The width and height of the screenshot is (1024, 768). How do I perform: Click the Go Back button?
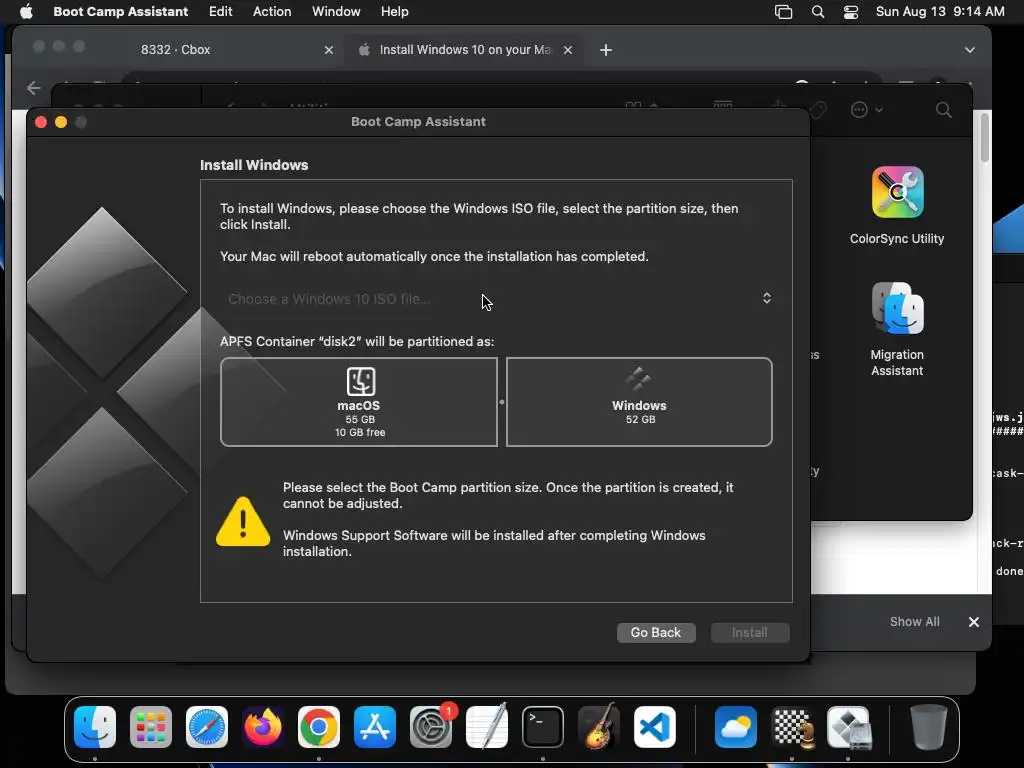(x=656, y=632)
